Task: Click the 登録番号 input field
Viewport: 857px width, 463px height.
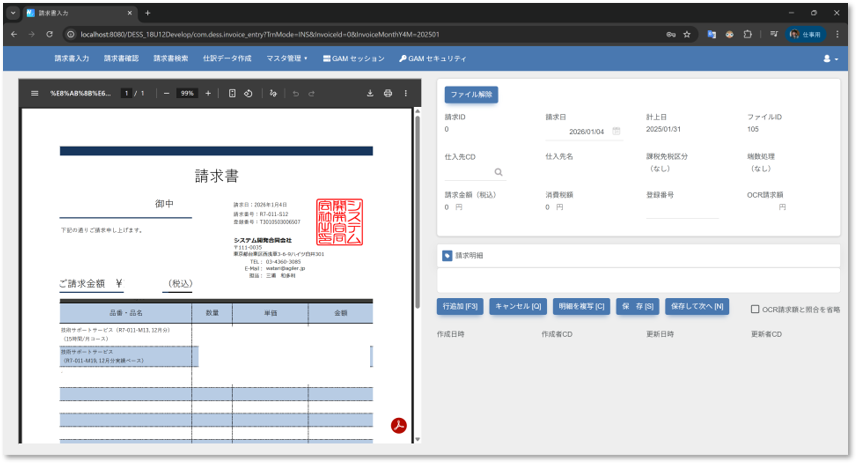Action: [x=682, y=208]
